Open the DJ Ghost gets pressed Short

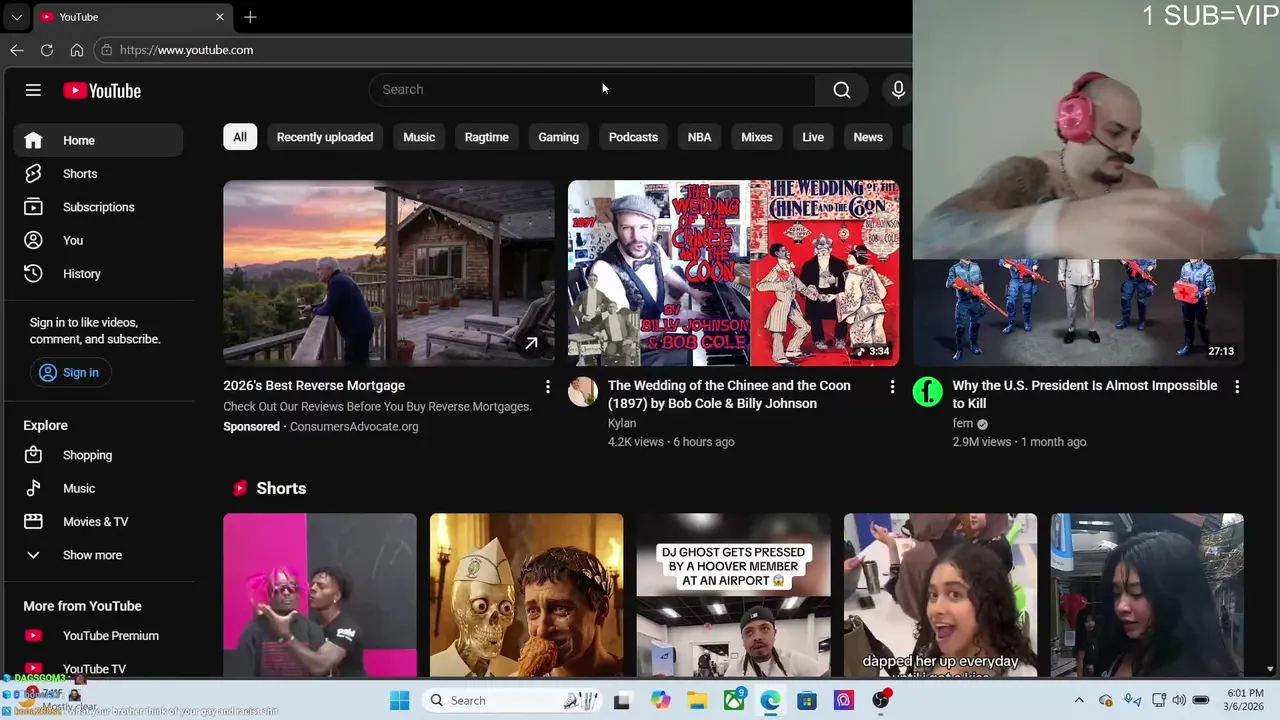point(733,596)
